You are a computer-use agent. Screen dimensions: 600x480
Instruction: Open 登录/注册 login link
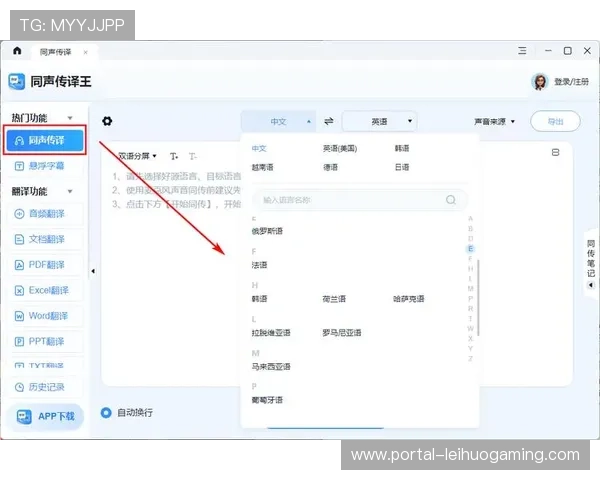click(571, 82)
